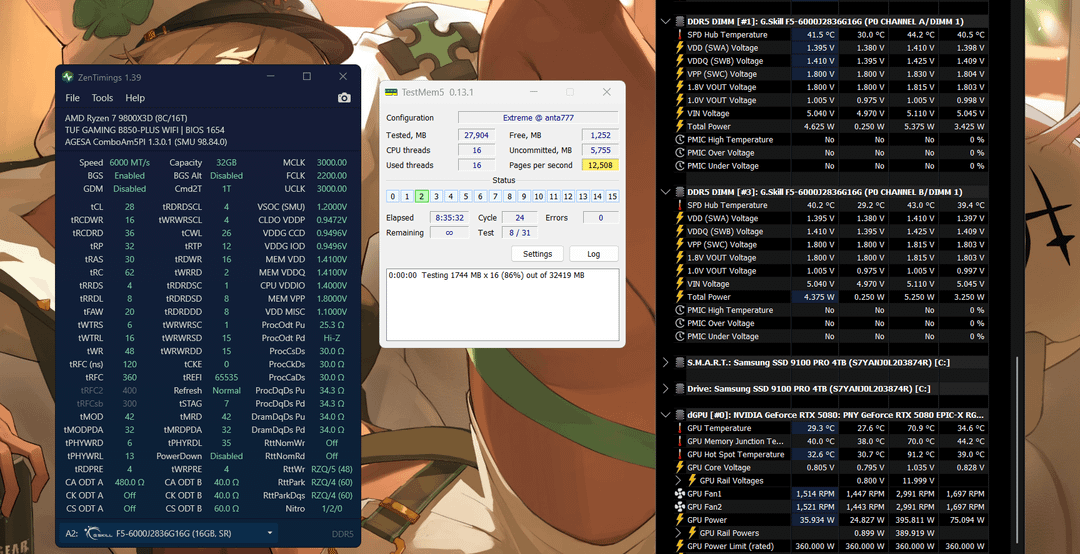The image size is (1080, 554).
Task: Click the tRFC value 360 in ZenTimings
Action: tap(129, 377)
